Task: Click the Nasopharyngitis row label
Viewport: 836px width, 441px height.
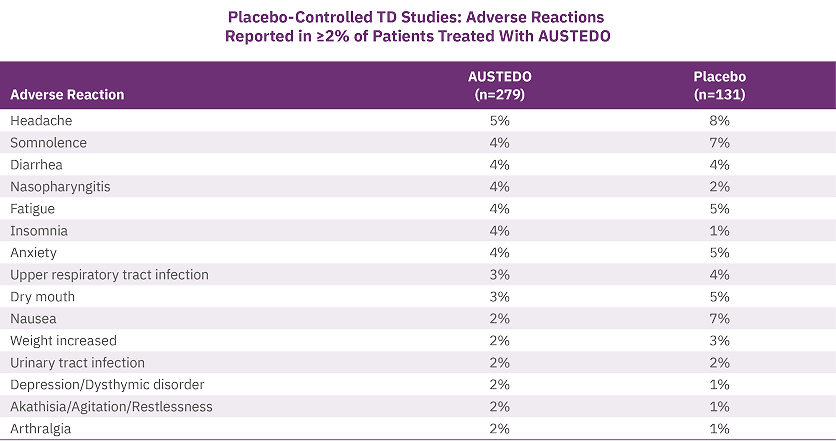Action: click(x=60, y=187)
